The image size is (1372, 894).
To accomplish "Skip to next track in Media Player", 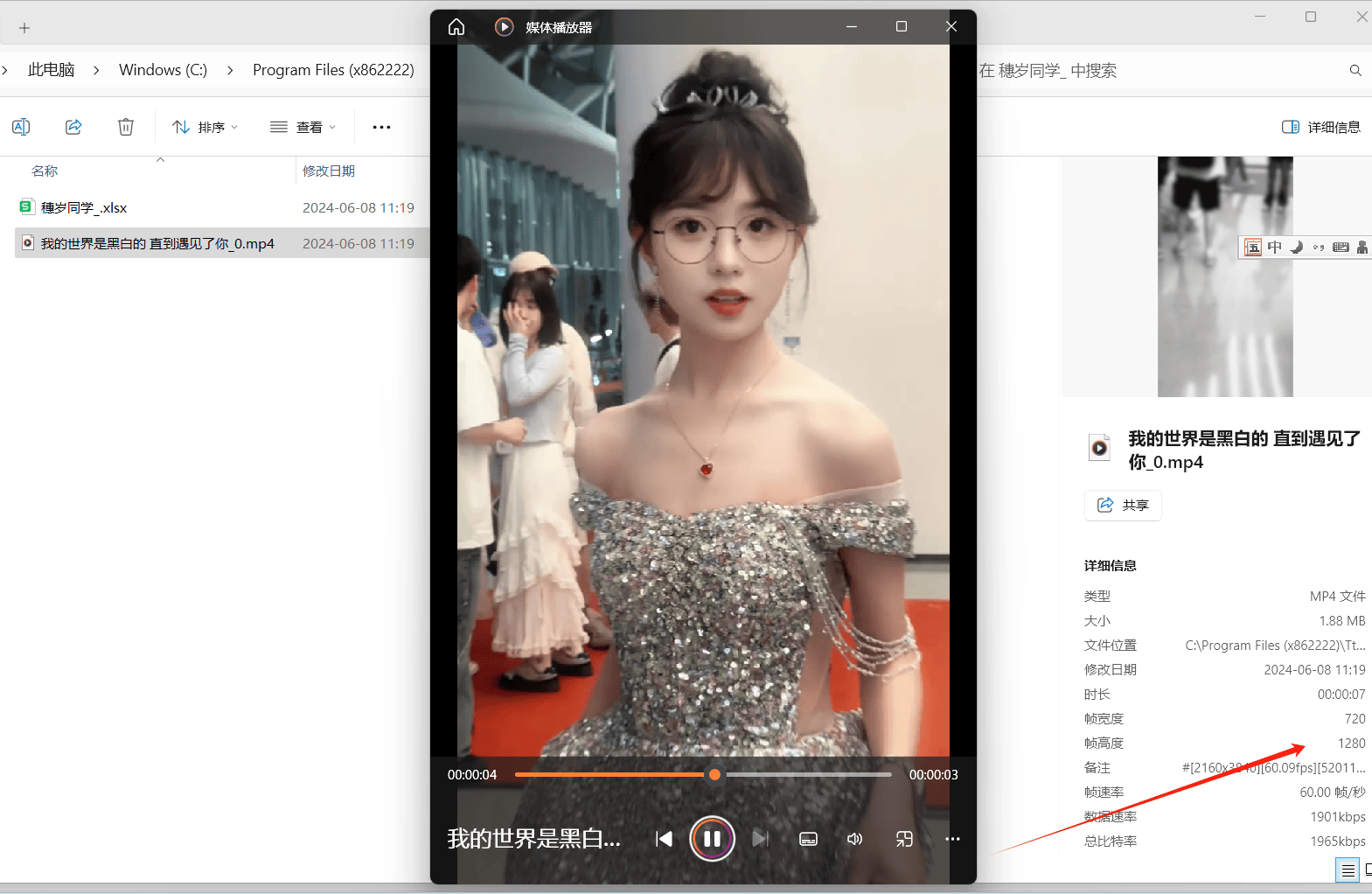I will pos(761,839).
